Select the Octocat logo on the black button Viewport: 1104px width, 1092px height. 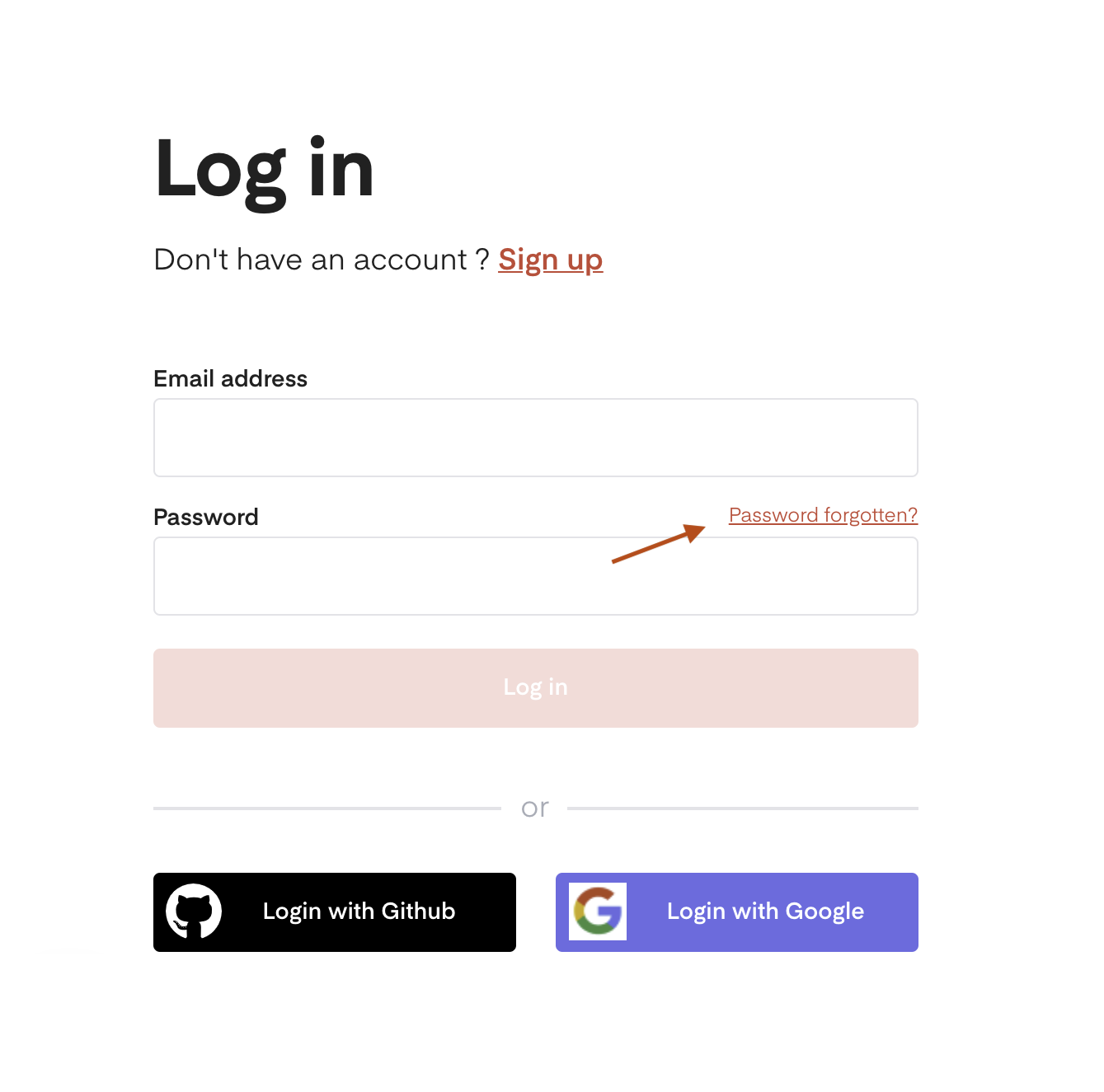195,912
